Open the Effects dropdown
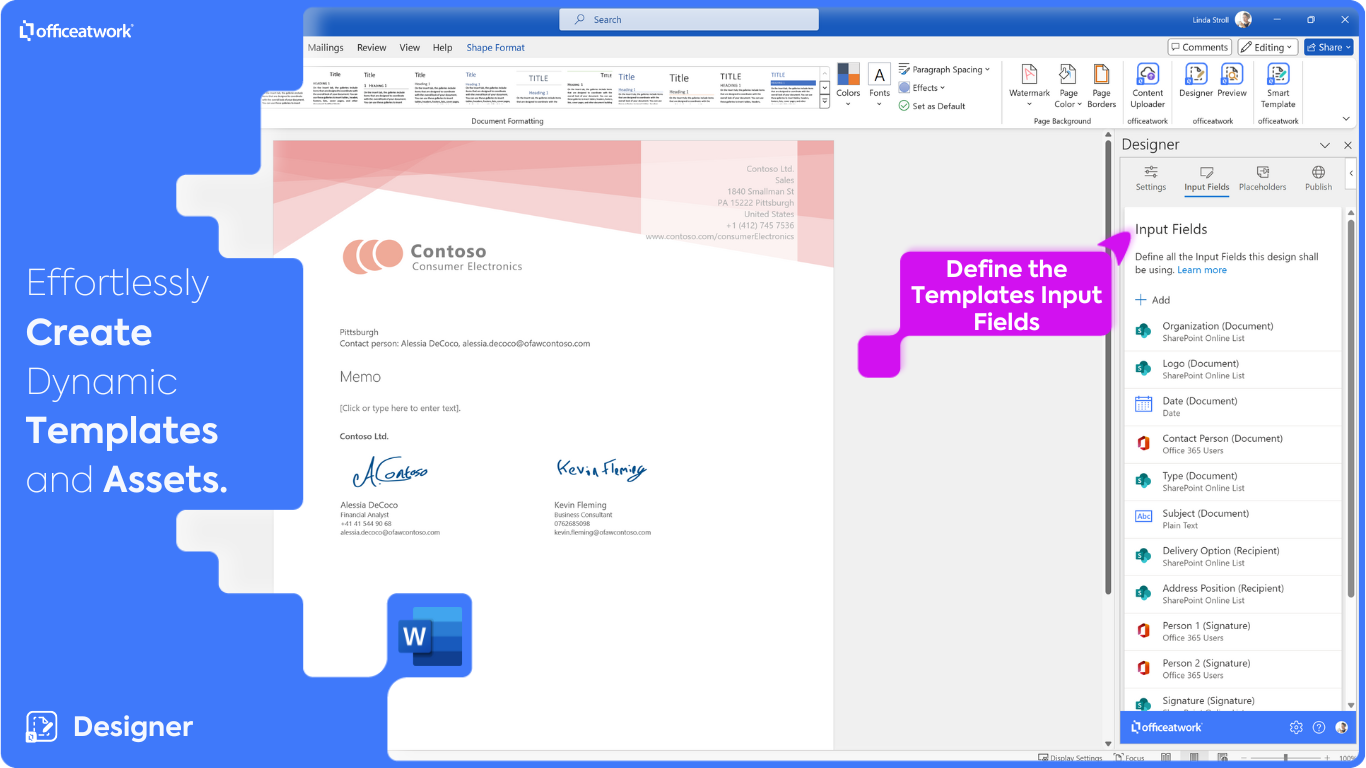1366x768 pixels. (921, 88)
